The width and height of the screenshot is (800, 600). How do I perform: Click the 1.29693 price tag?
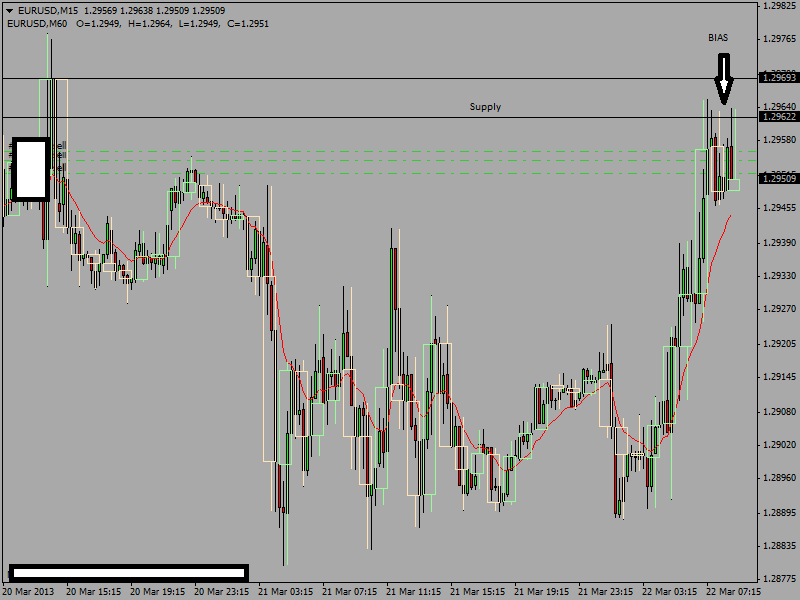coord(779,78)
